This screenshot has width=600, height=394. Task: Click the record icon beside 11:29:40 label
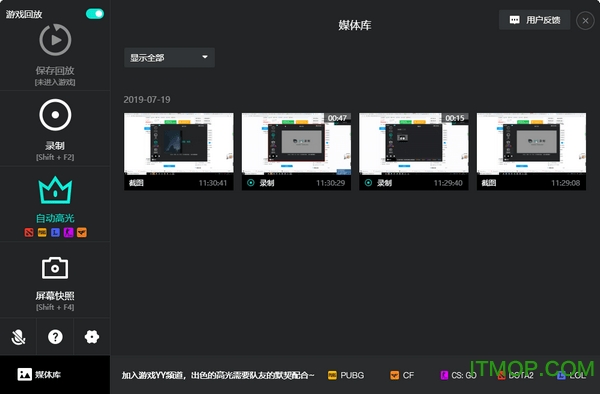pos(368,183)
